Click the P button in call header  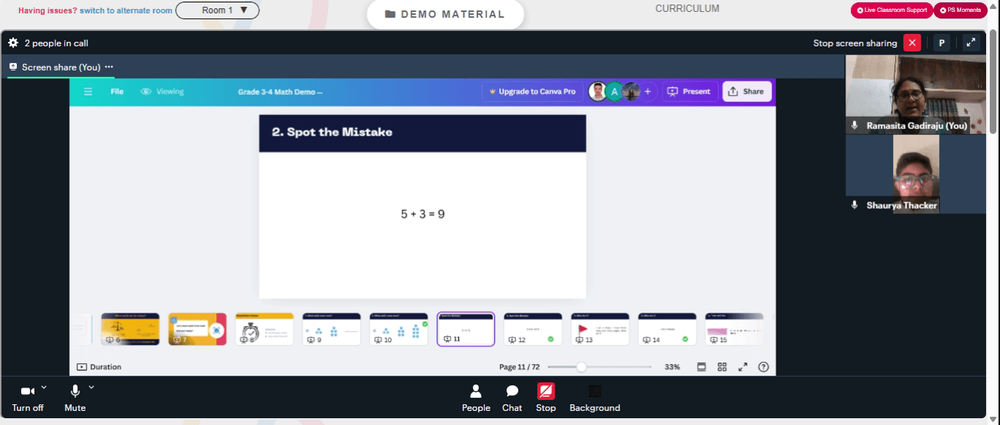pyautogui.click(x=941, y=43)
